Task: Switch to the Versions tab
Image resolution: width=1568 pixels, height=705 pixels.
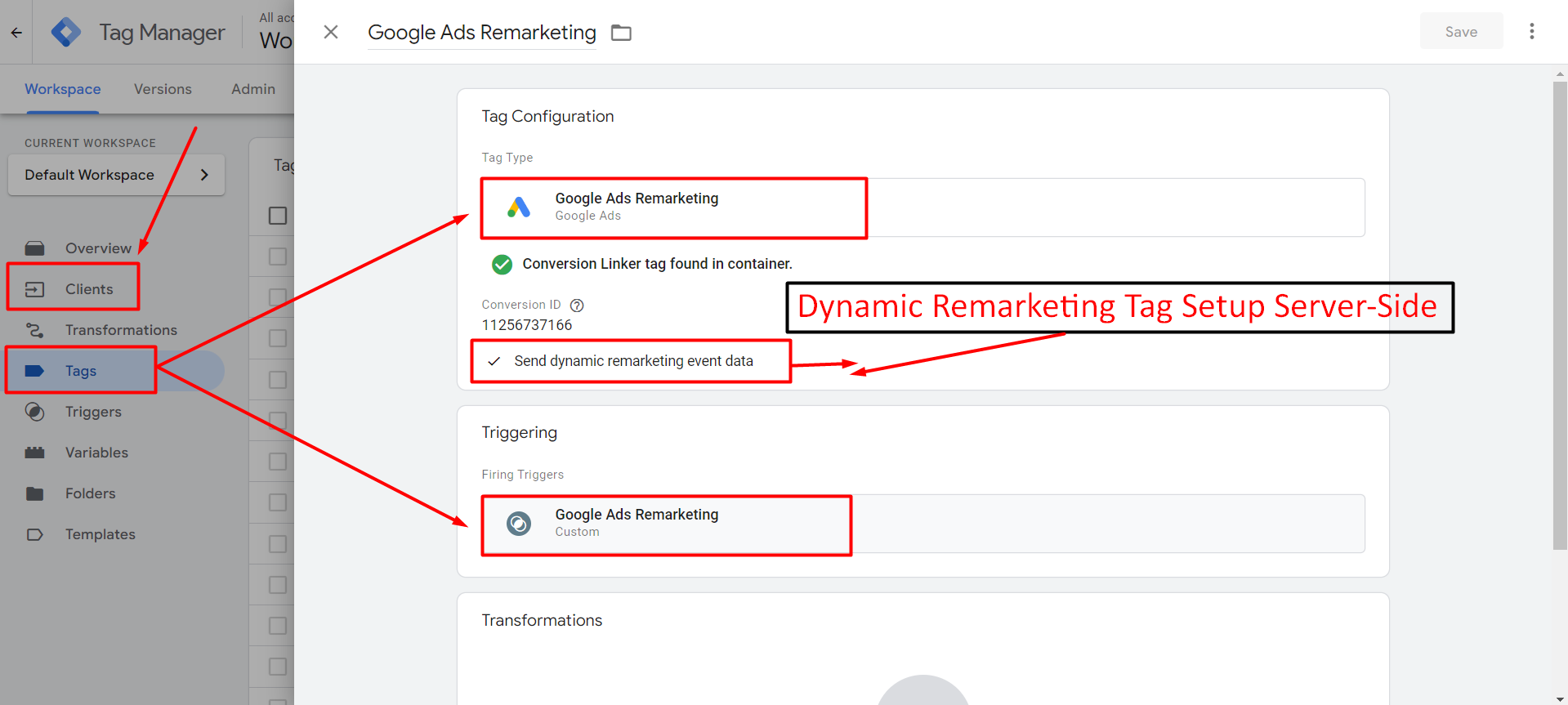Action: (x=163, y=89)
